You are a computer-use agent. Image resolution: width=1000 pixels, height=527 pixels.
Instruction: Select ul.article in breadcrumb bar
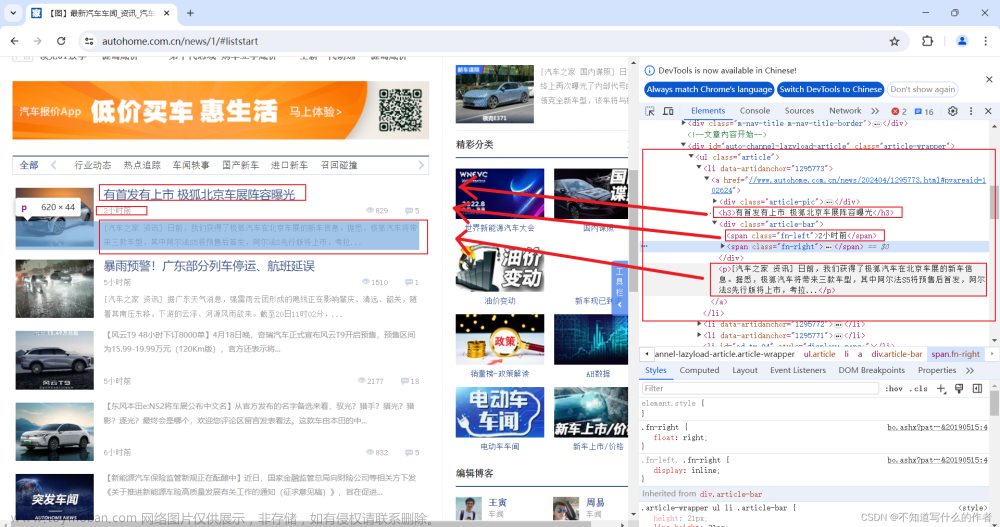tap(819, 354)
